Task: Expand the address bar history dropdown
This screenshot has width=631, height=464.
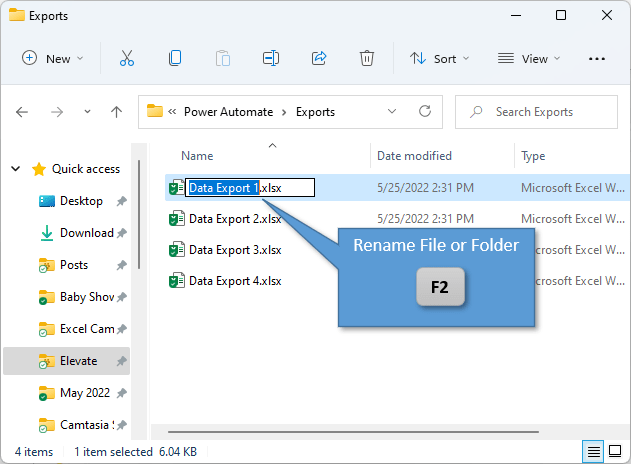Action: 396,112
